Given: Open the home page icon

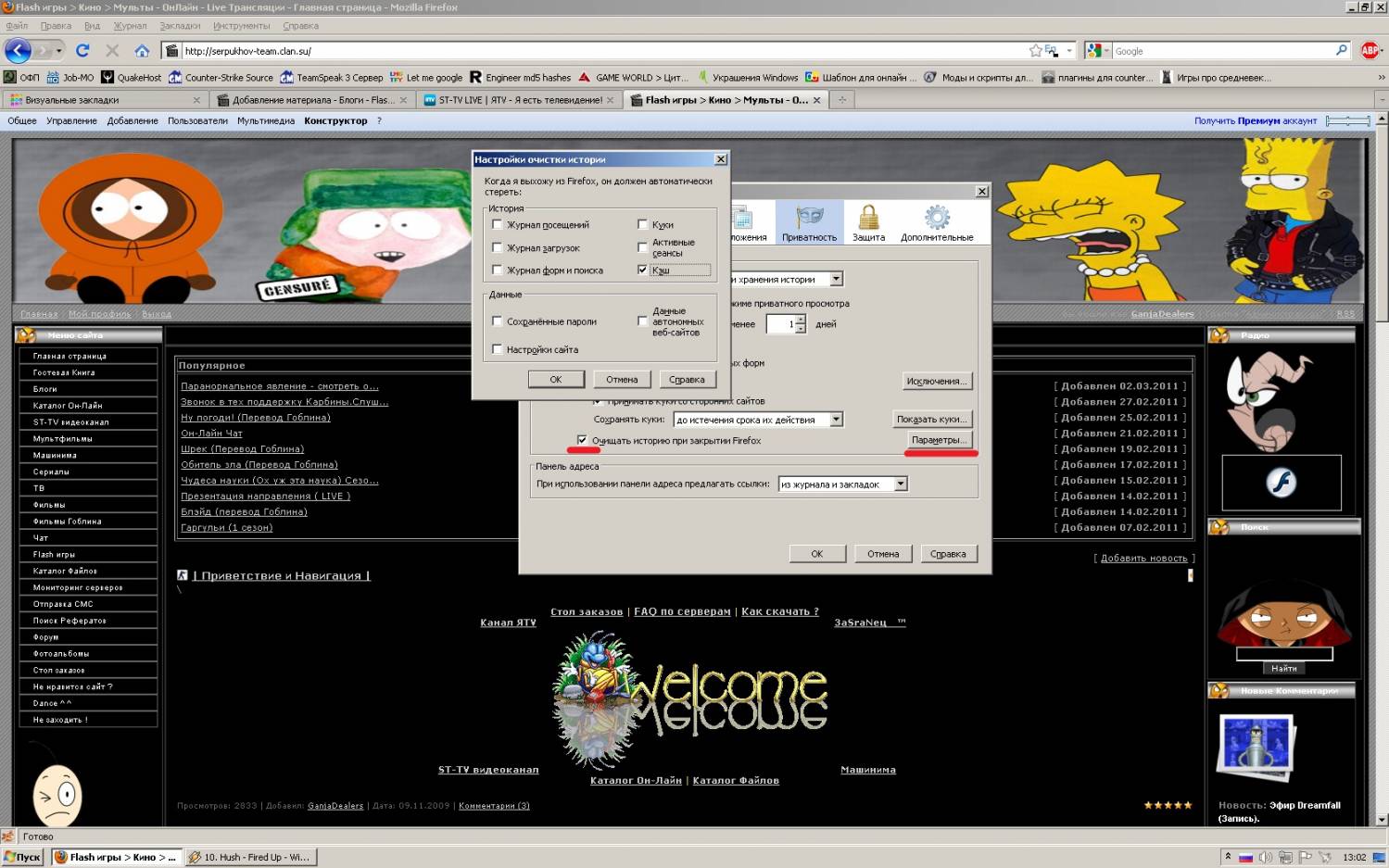Looking at the screenshot, I should (142, 50).
